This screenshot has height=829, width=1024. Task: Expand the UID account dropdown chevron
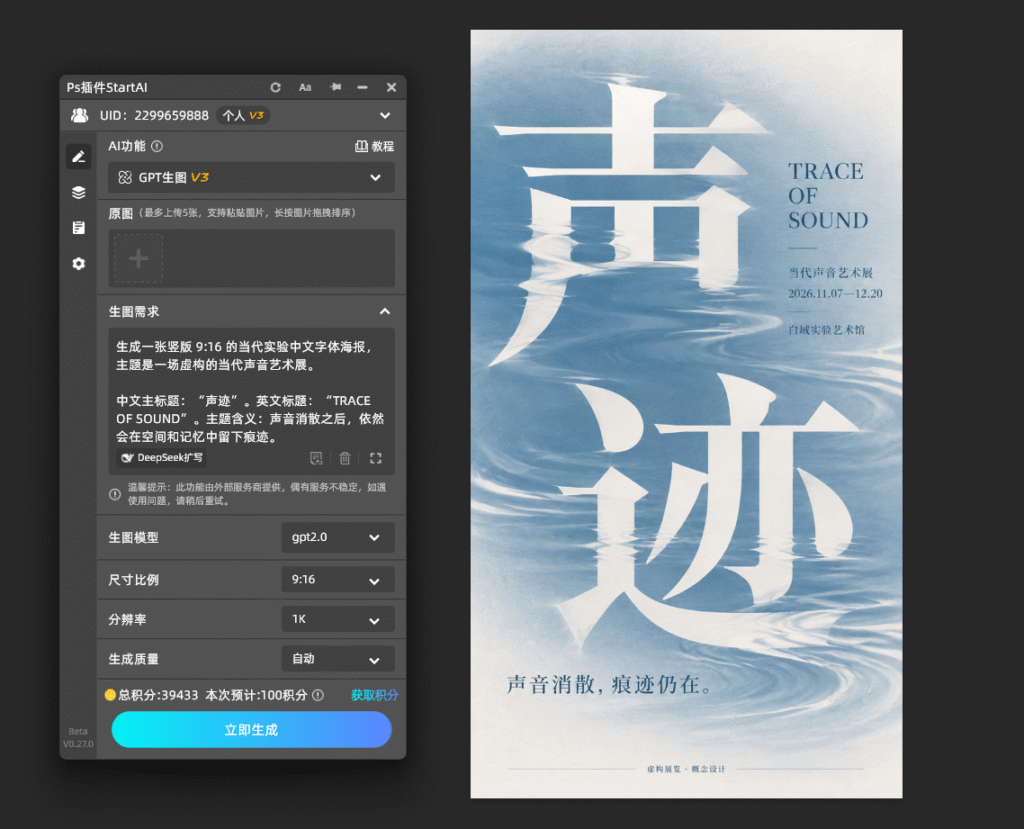coord(385,116)
